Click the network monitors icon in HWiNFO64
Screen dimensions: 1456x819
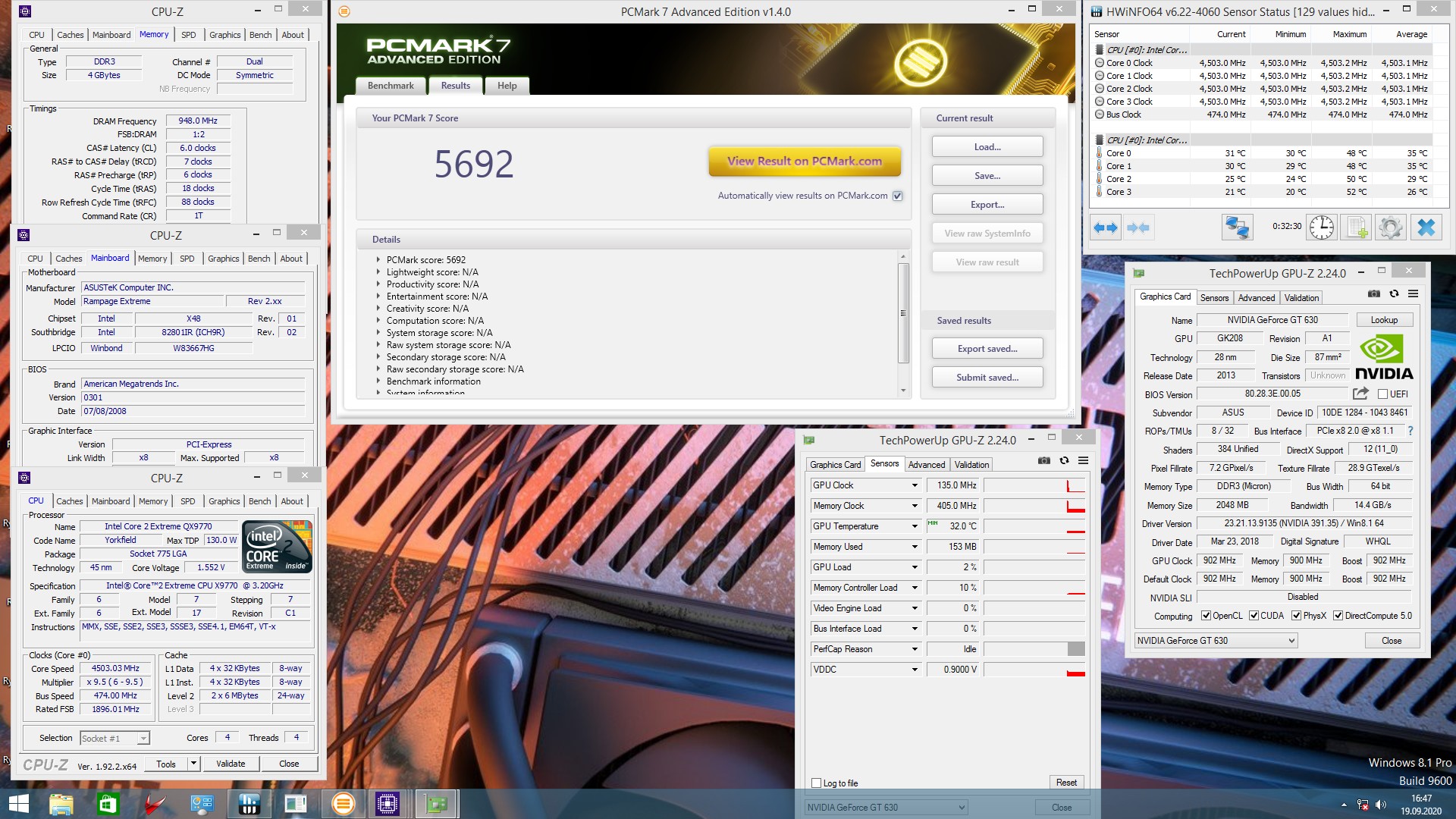point(1238,227)
